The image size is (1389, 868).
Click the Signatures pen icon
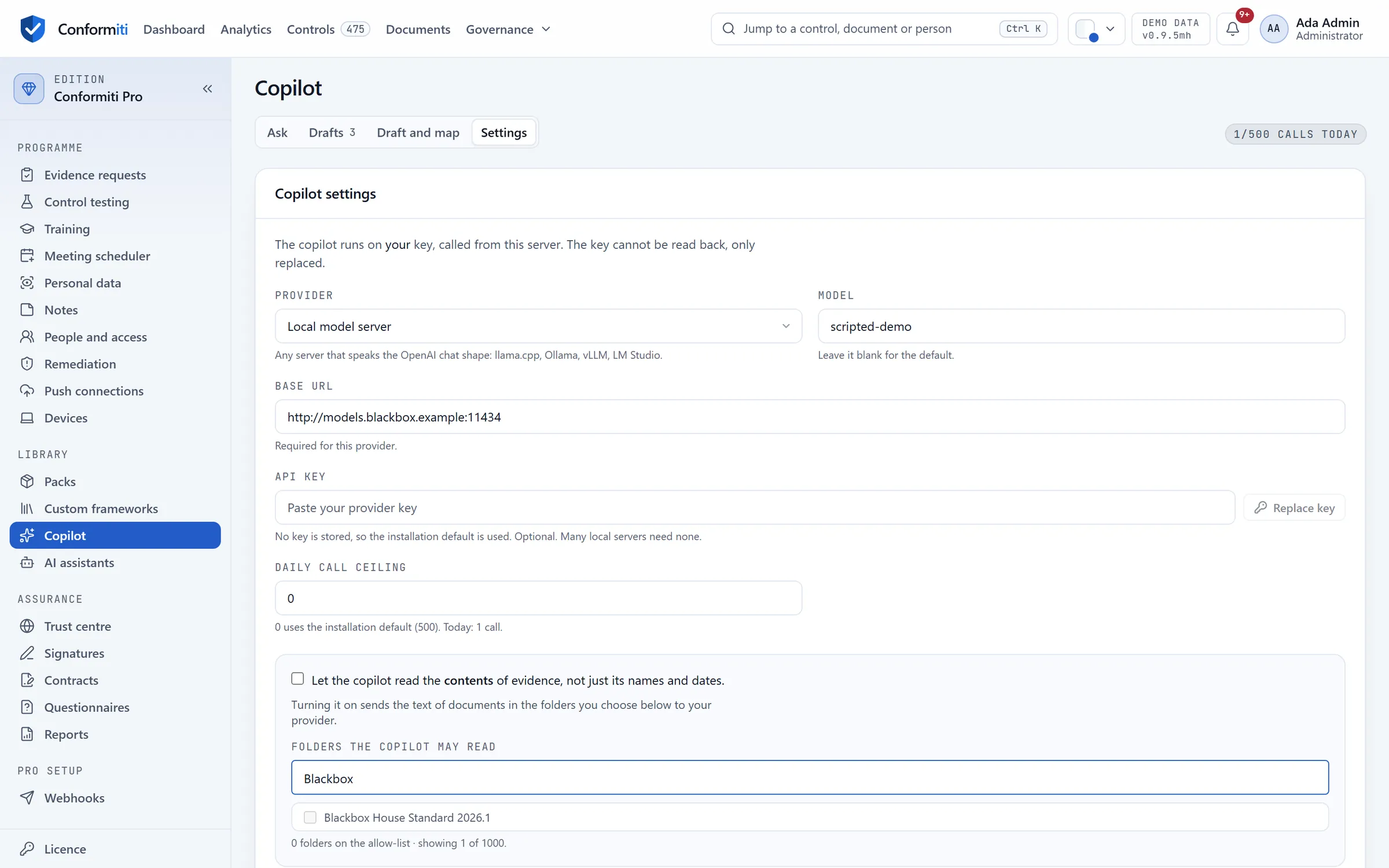(x=27, y=653)
